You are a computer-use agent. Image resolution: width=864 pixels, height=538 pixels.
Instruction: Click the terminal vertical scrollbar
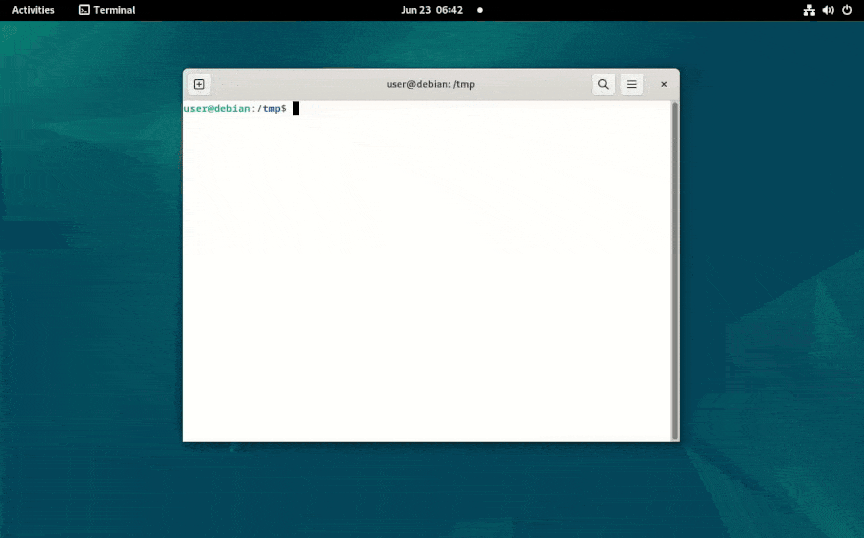[x=675, y=271]
